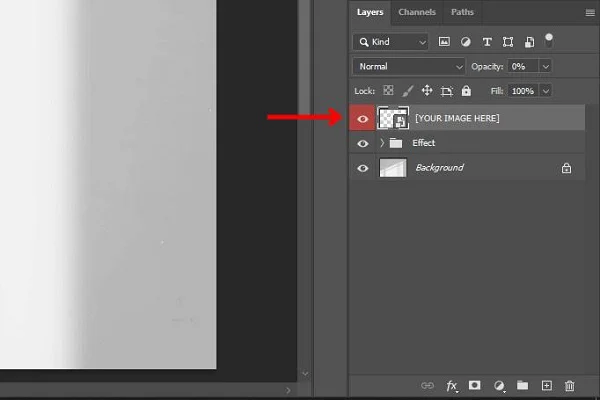Hide the Effect group

click(x=362, y=144)
